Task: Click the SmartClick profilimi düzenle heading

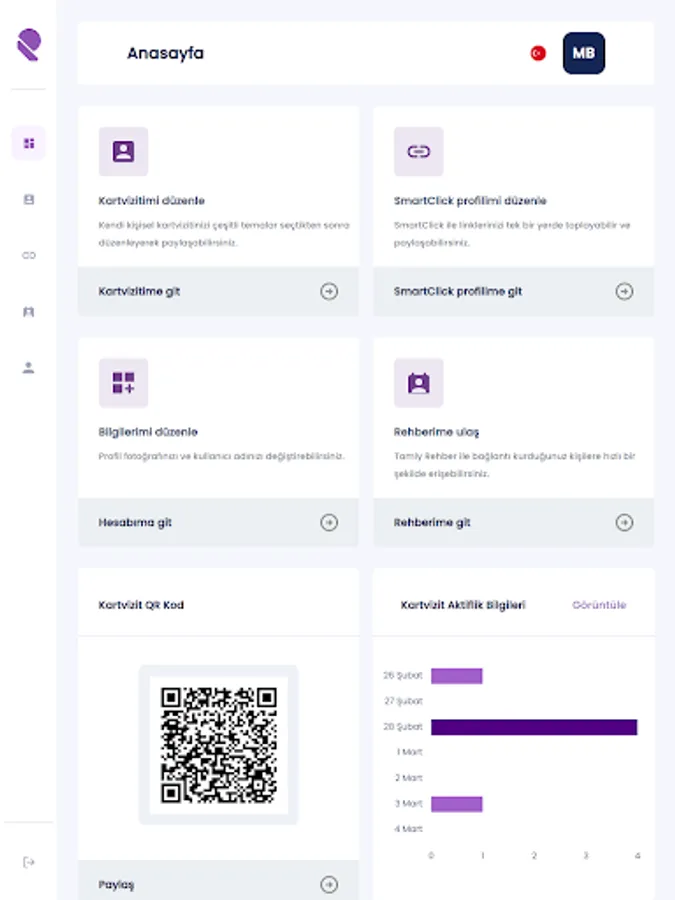Action: [x=470, y=201]
